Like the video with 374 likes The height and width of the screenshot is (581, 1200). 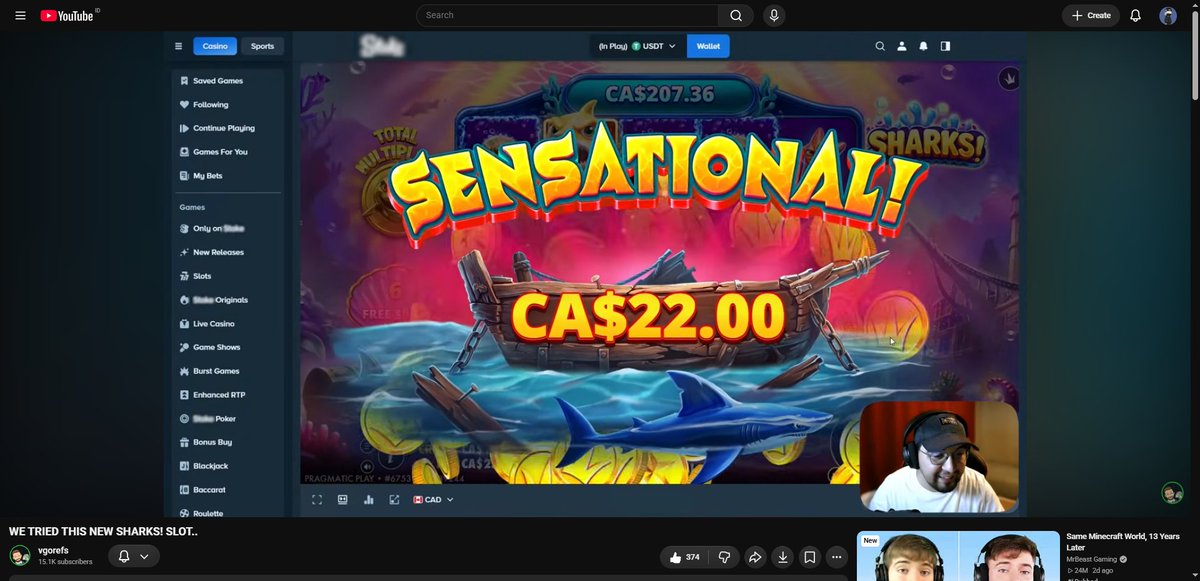point(686,557)
